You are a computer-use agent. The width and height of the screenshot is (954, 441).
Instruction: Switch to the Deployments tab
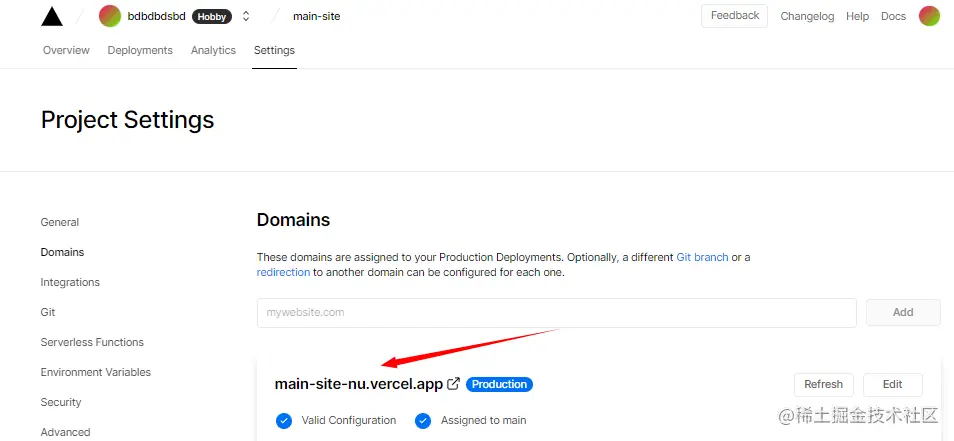coord(140,50)
